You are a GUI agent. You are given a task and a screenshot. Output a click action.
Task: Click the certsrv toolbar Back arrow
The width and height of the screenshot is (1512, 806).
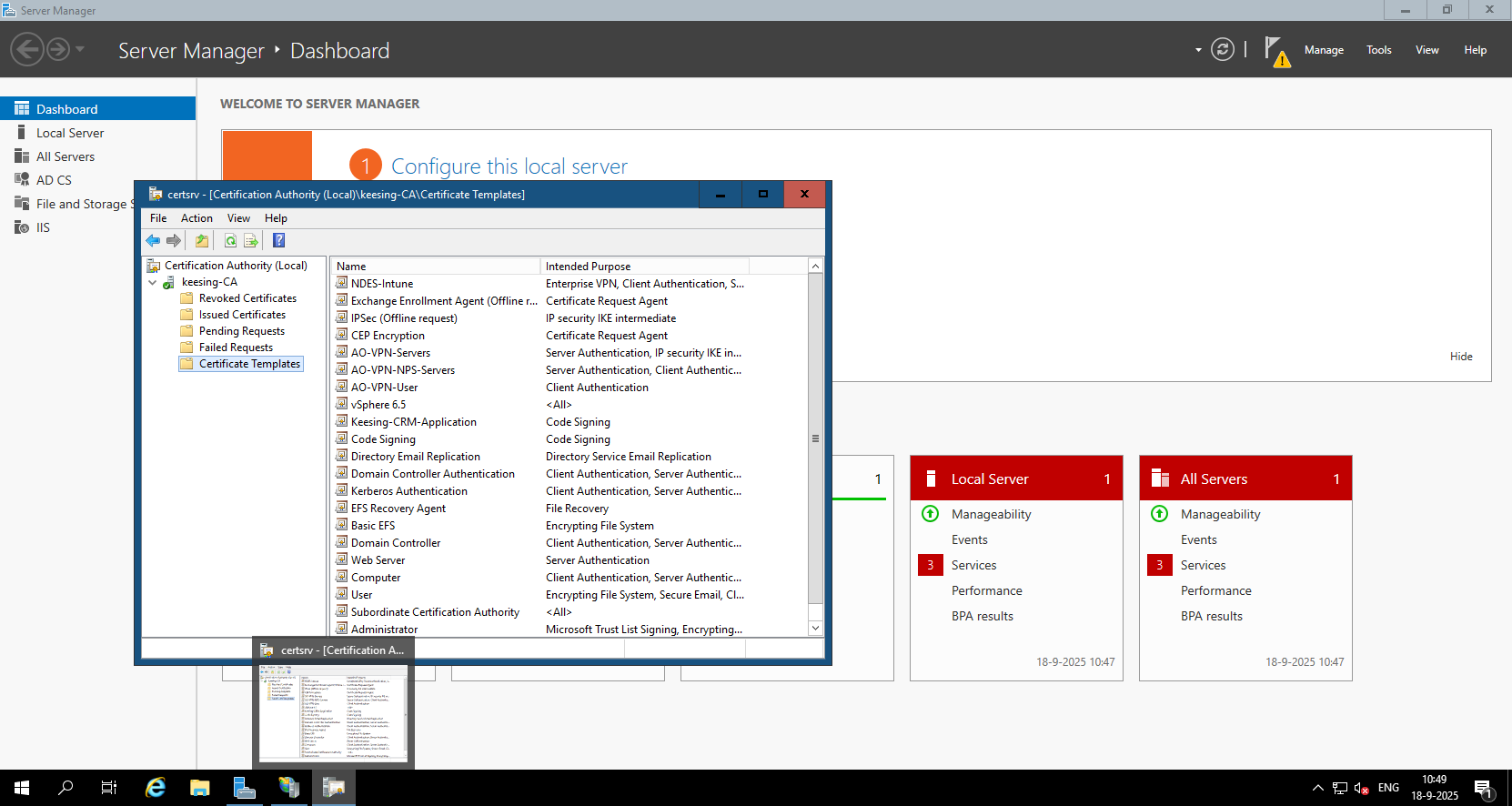[153, 241]
